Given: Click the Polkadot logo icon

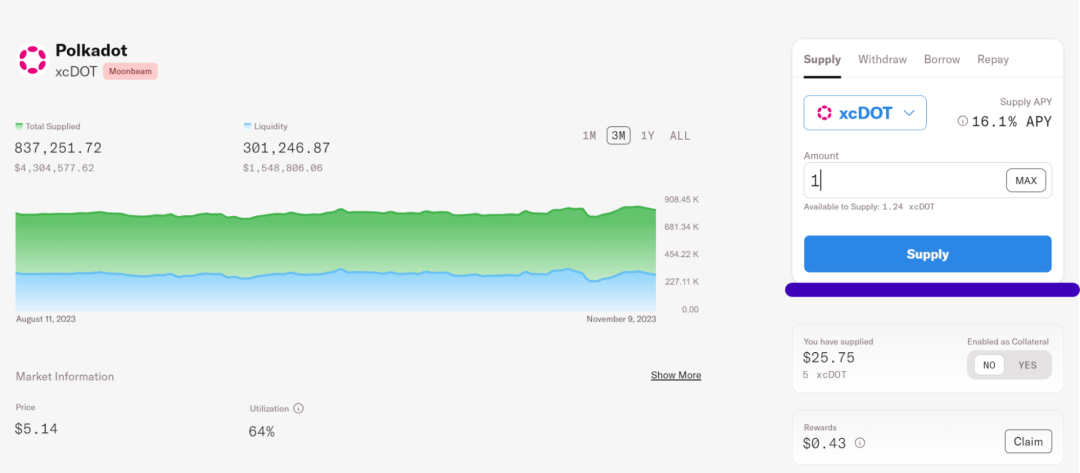Looking at the screenshot, I should pos(32,60).
